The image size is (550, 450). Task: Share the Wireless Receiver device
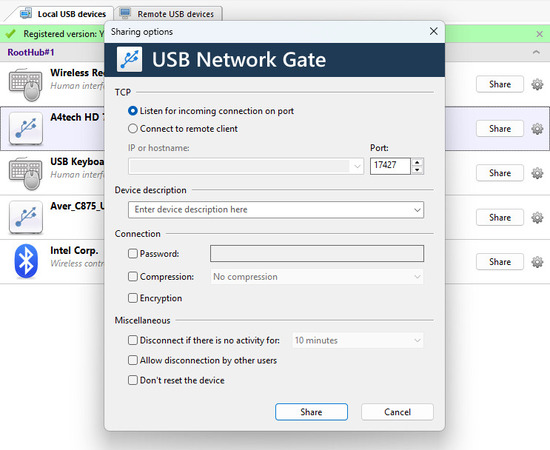[x=500, y=84]
